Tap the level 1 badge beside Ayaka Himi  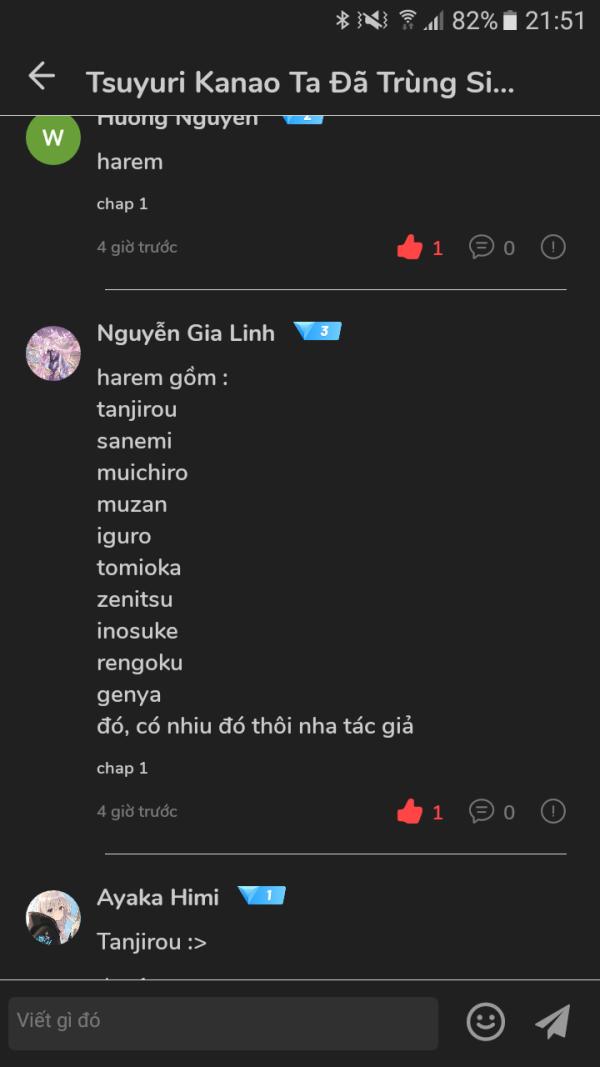pyautogui.click(x=263, y=898)
